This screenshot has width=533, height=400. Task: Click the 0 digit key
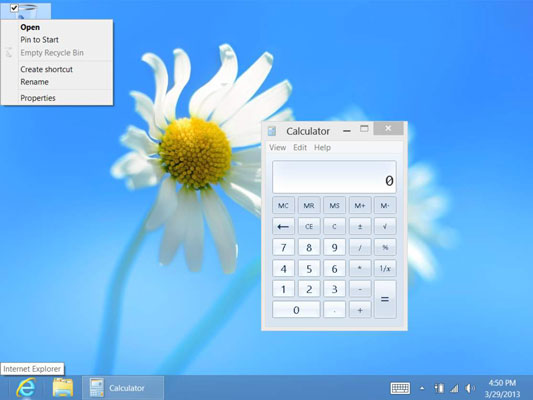pyautogui.click(x=296, y=310)
